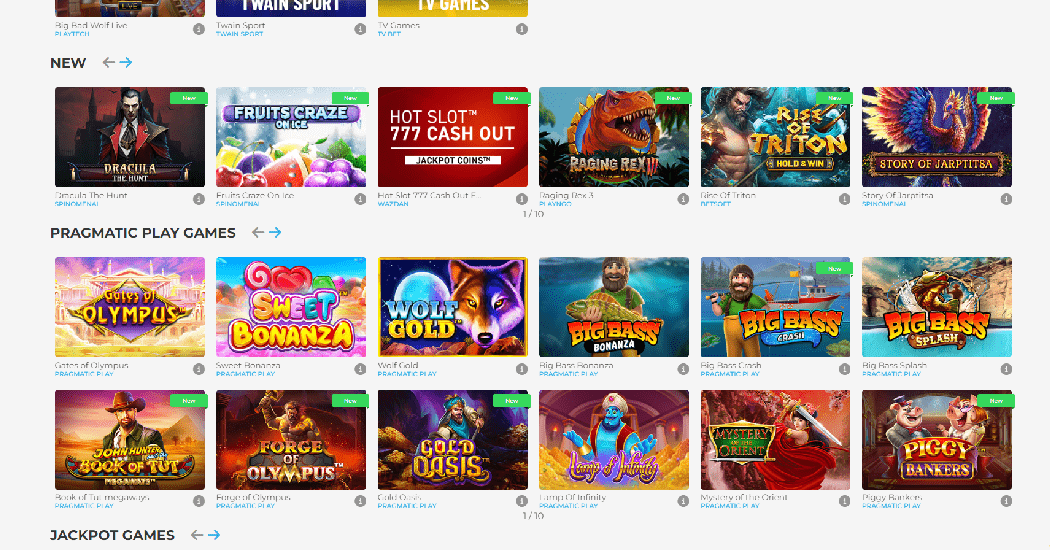Image resolution: width=1050 pixels, height=550 pixels.
Task: Launch Raging Rex 3 slot thumbnail
Action: point(614,137)
